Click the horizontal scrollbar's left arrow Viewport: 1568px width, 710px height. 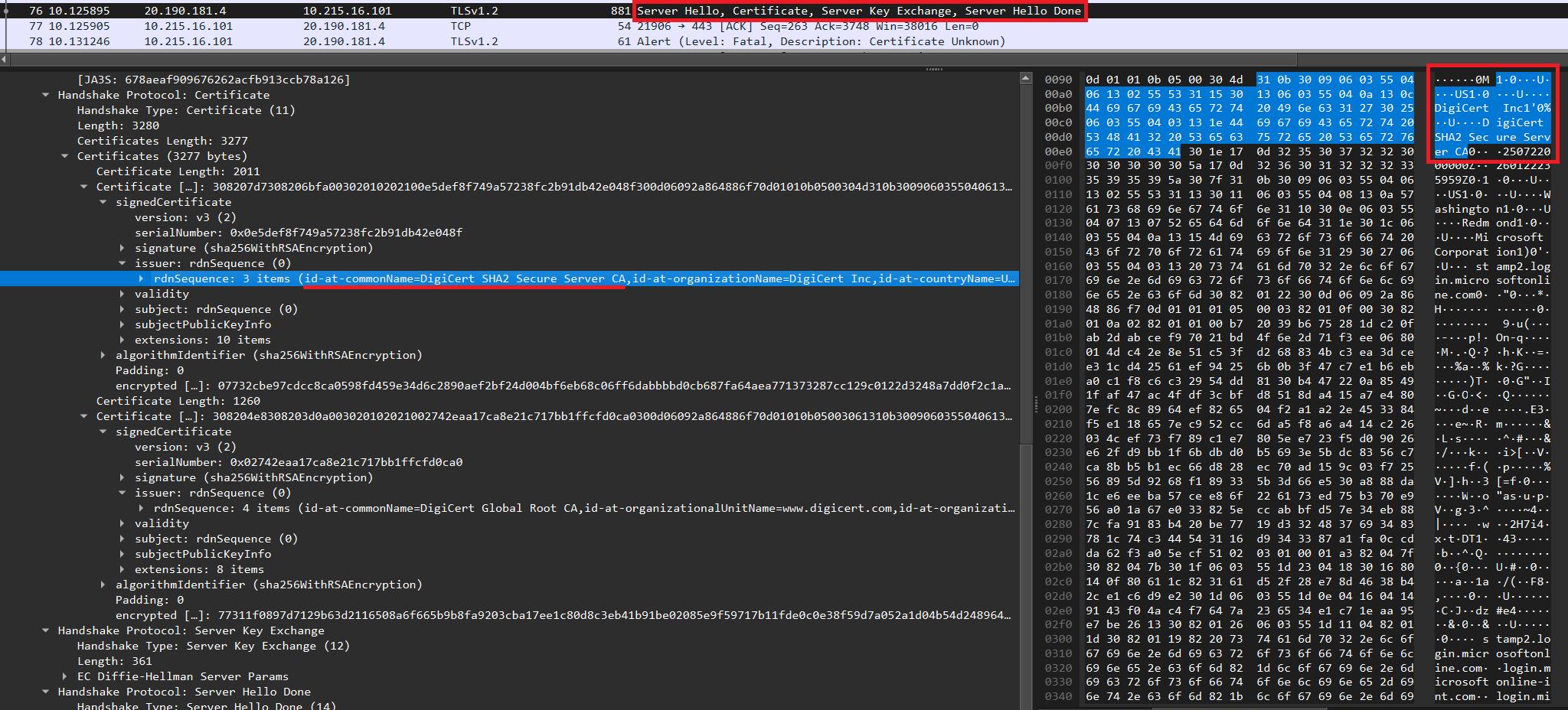coord(5,59)
